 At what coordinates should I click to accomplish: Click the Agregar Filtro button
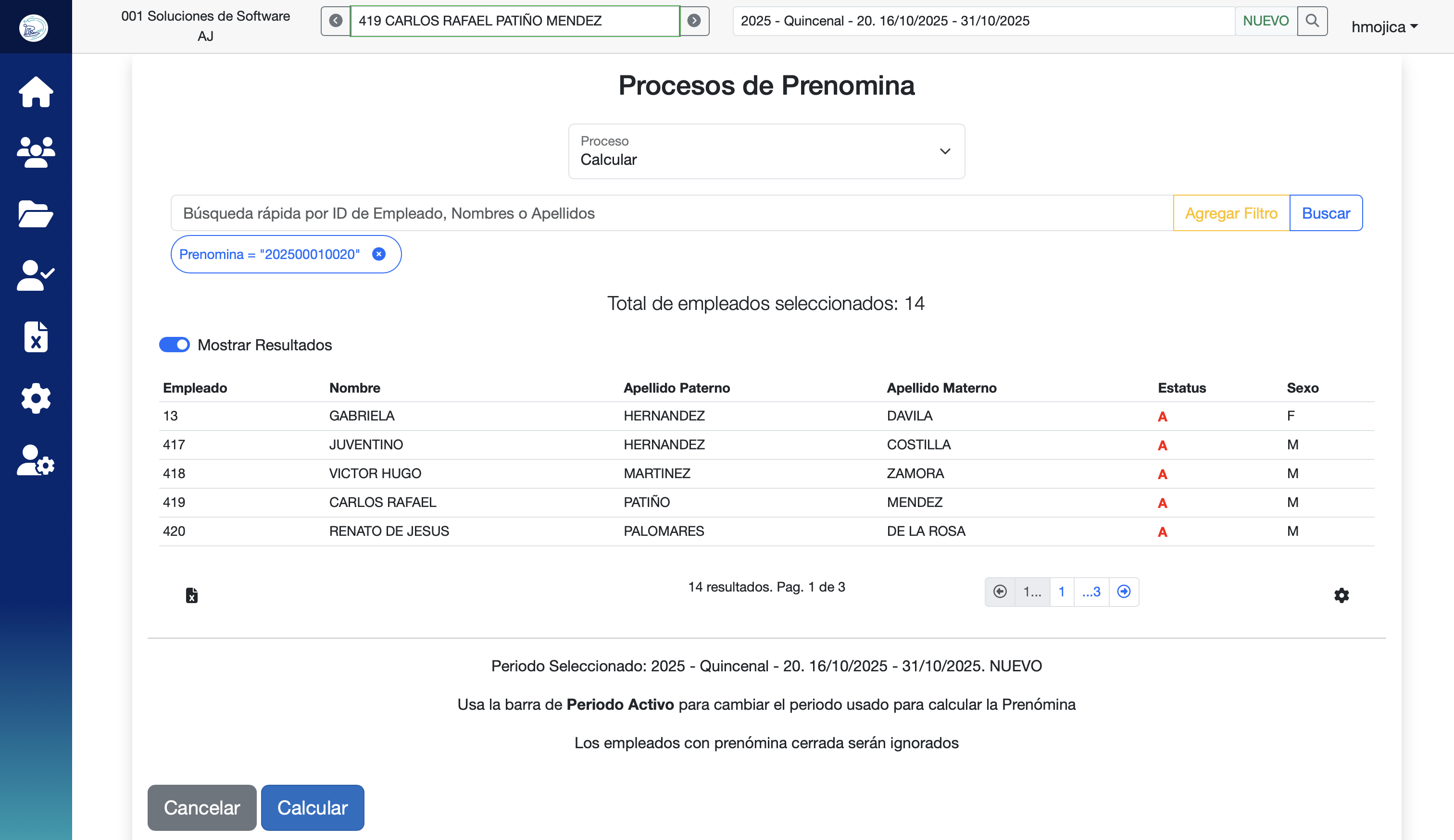[x=1231, y=213]
